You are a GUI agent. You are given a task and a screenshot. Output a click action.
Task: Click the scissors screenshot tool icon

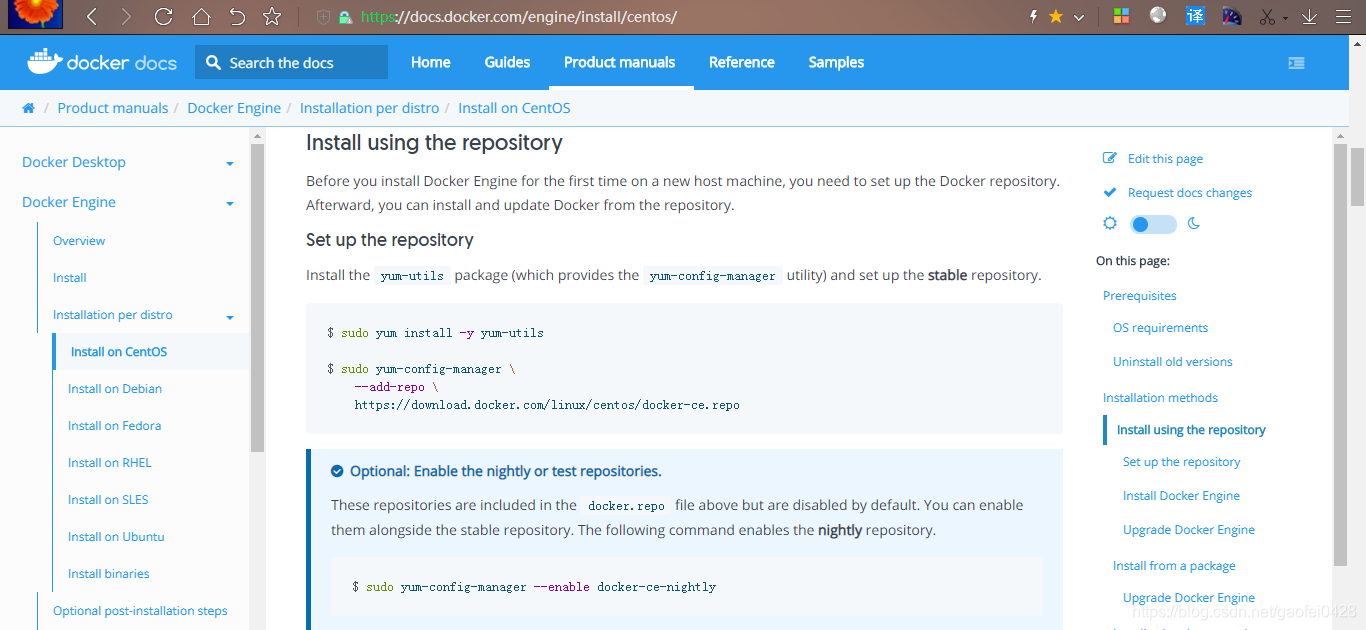pyautogui.click(x=1267, y=17)
